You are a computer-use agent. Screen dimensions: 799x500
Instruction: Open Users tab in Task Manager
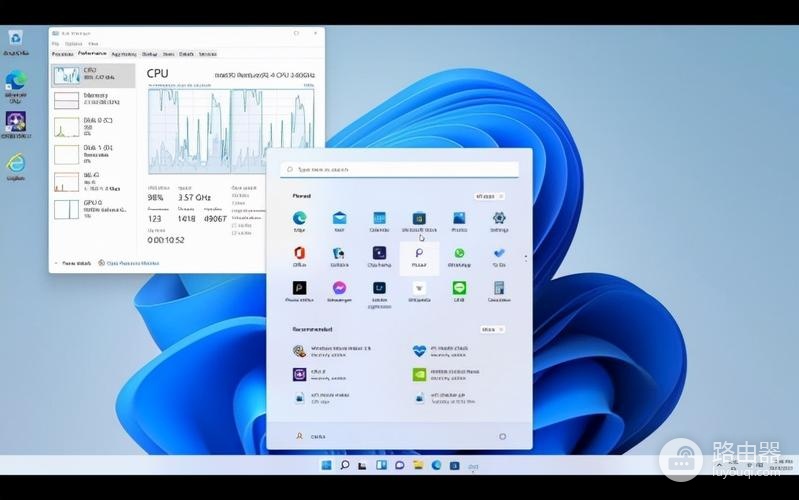169,54
